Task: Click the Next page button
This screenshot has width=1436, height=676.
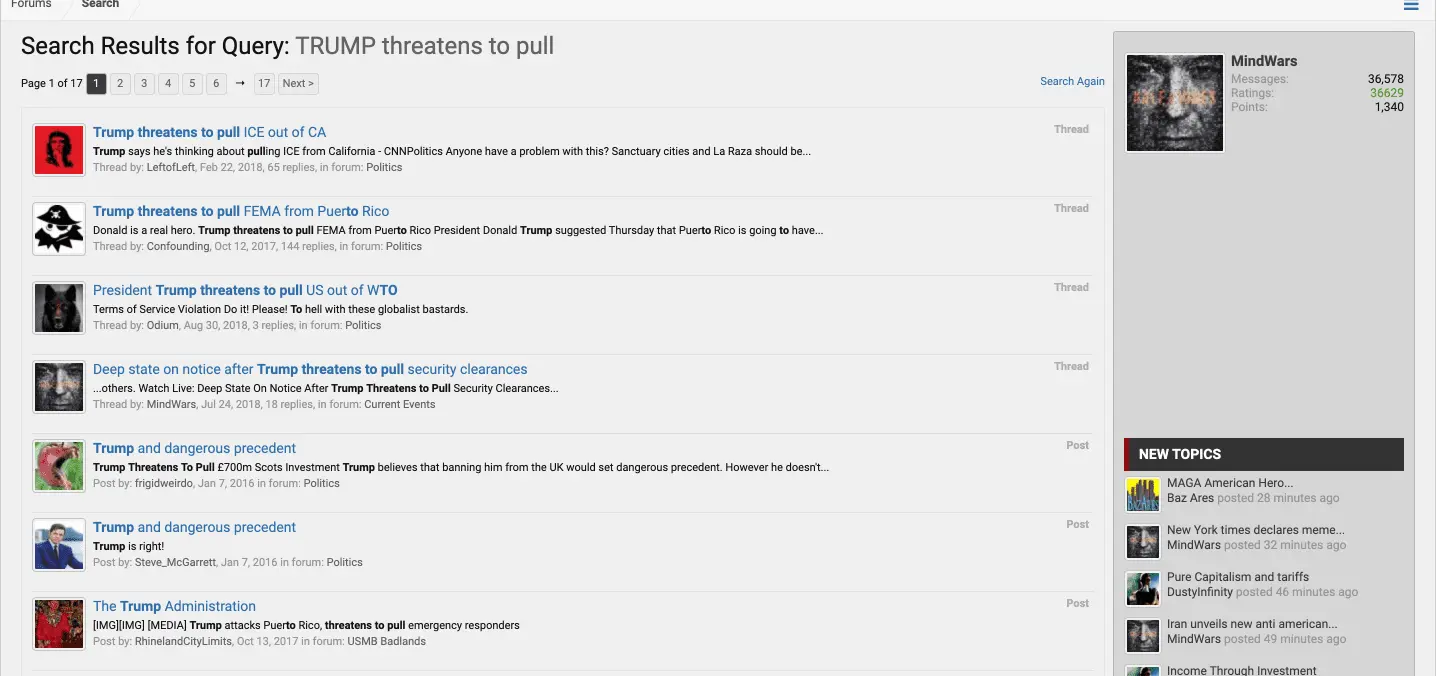Action: point(298,84)
